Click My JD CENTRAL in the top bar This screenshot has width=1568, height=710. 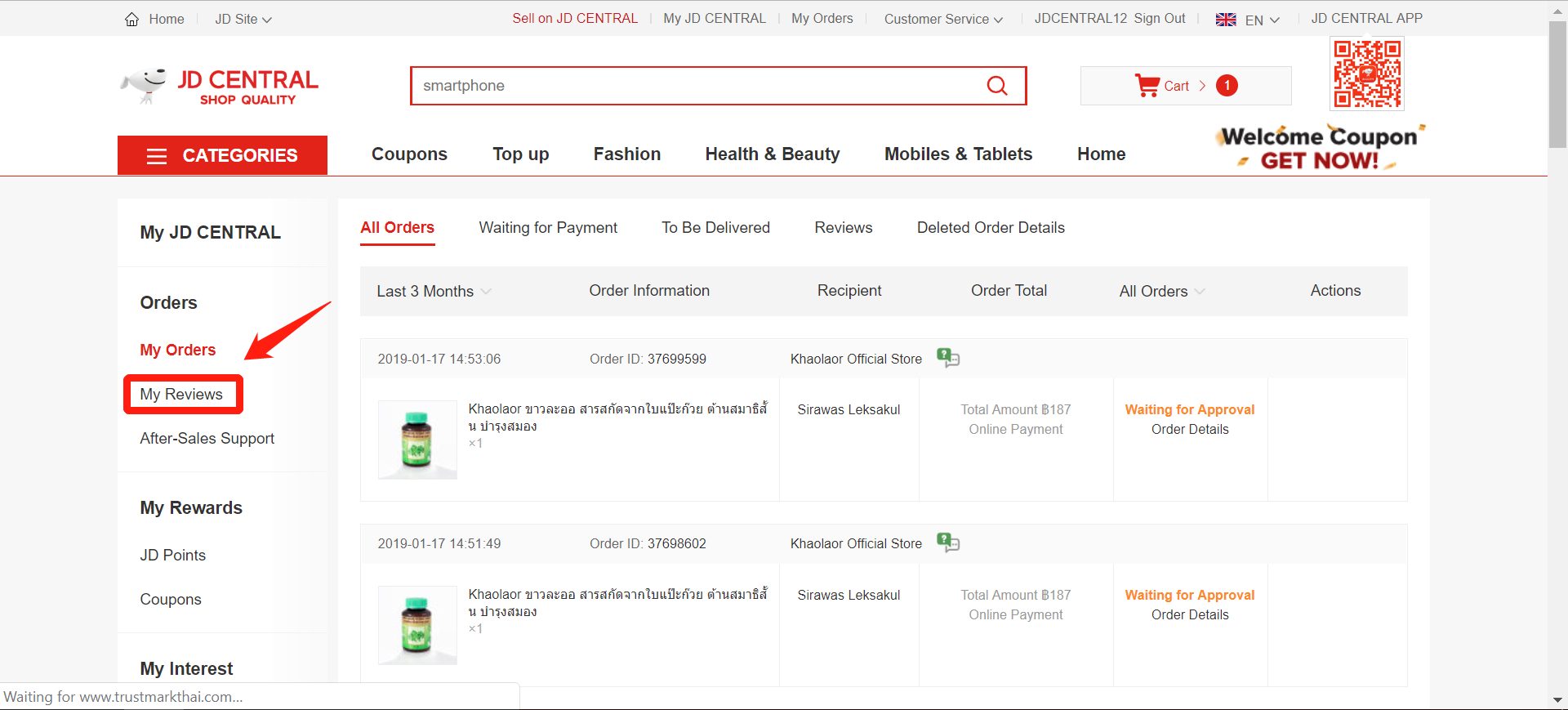point(715,19)
